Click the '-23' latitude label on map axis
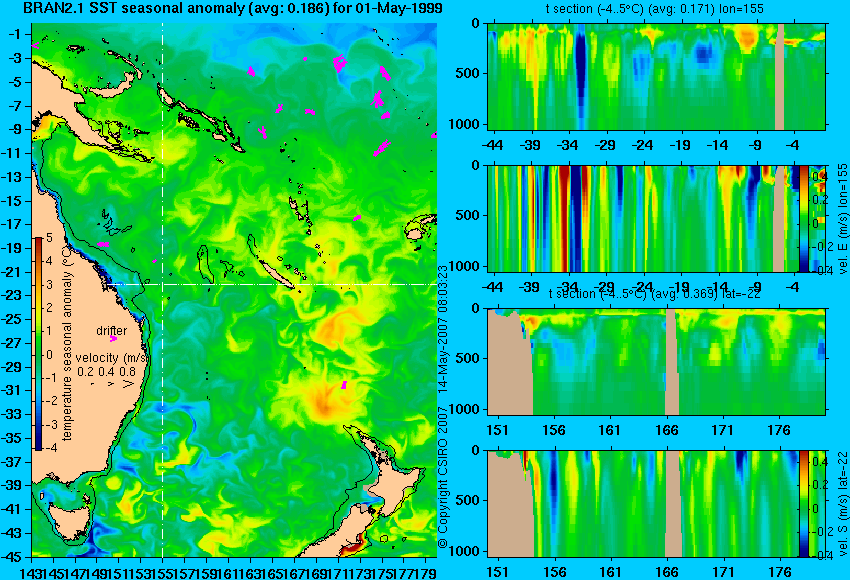Screen dimensions: 850x580 (12, 295)
